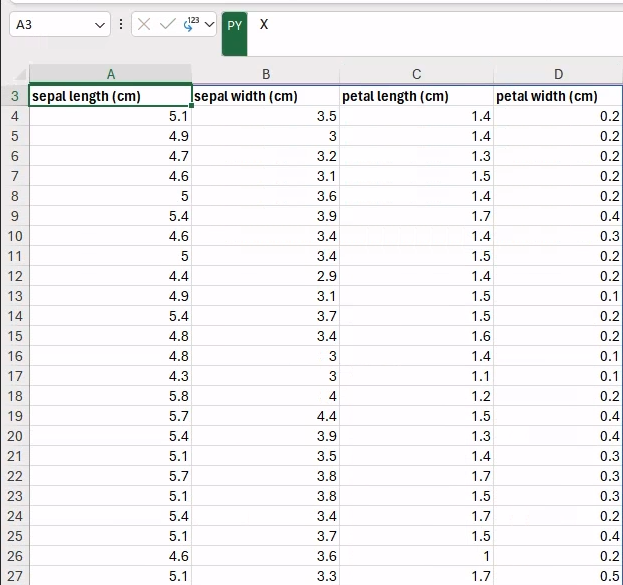Click the 'petal width (cm)' header cell
Image resolution: width=623 pixels, height=585 pixels.
coord(558,96)
